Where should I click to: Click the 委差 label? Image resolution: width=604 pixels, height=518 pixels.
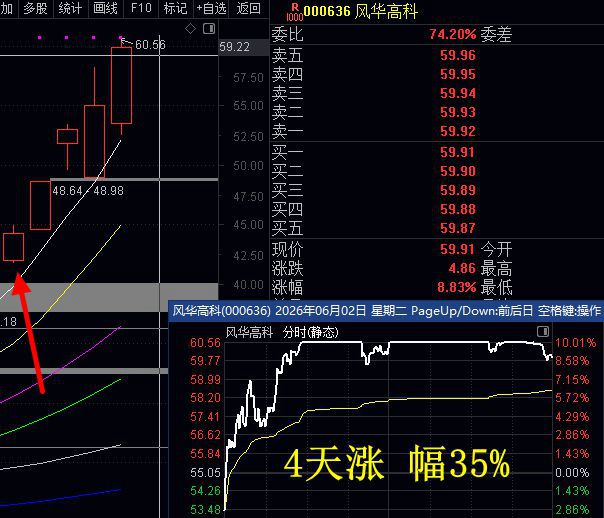click(496, 35)
